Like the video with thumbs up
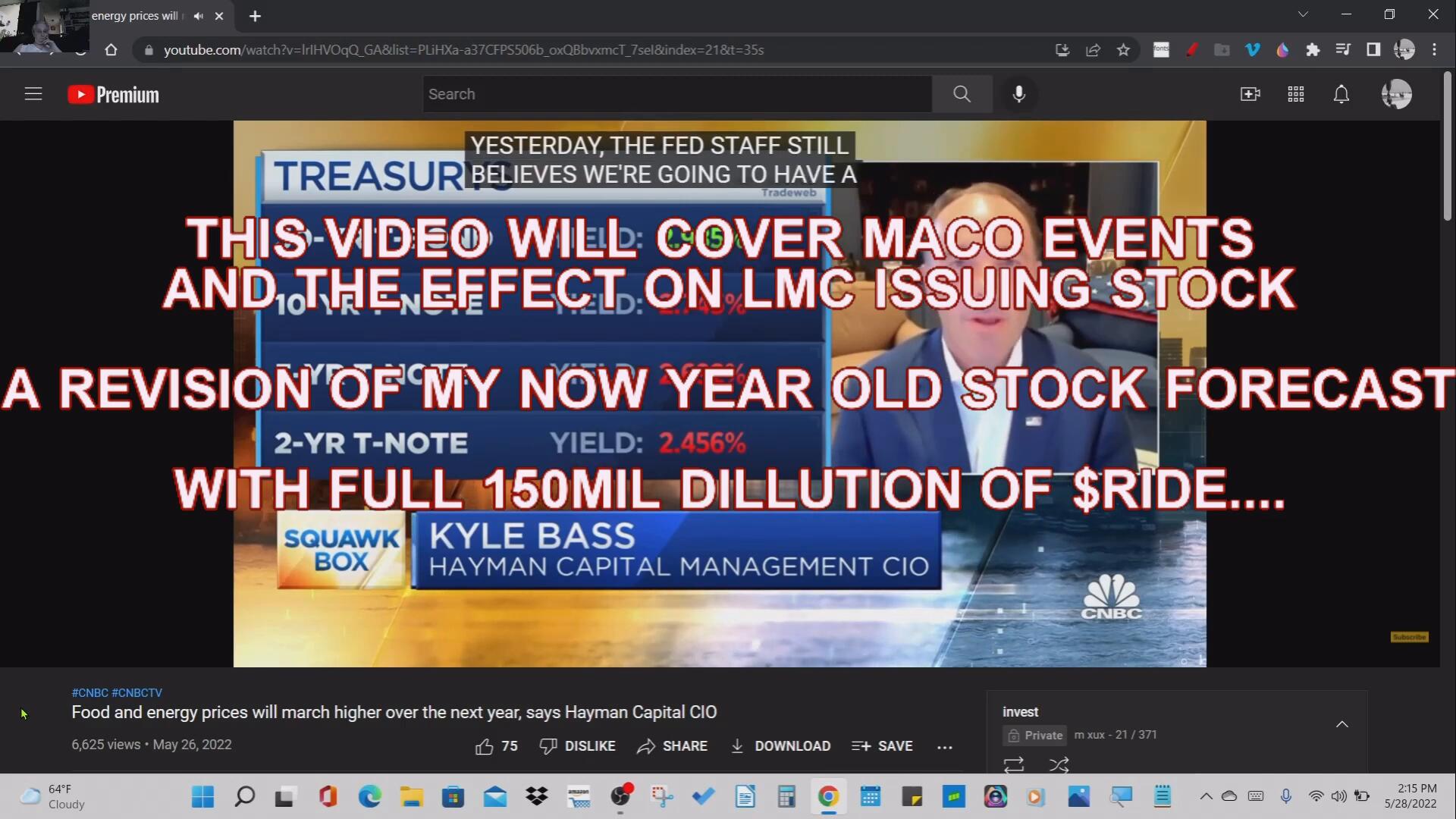The height and width of the screenshot is (819, 1456). pyautogui.click(x=485, y=746)
